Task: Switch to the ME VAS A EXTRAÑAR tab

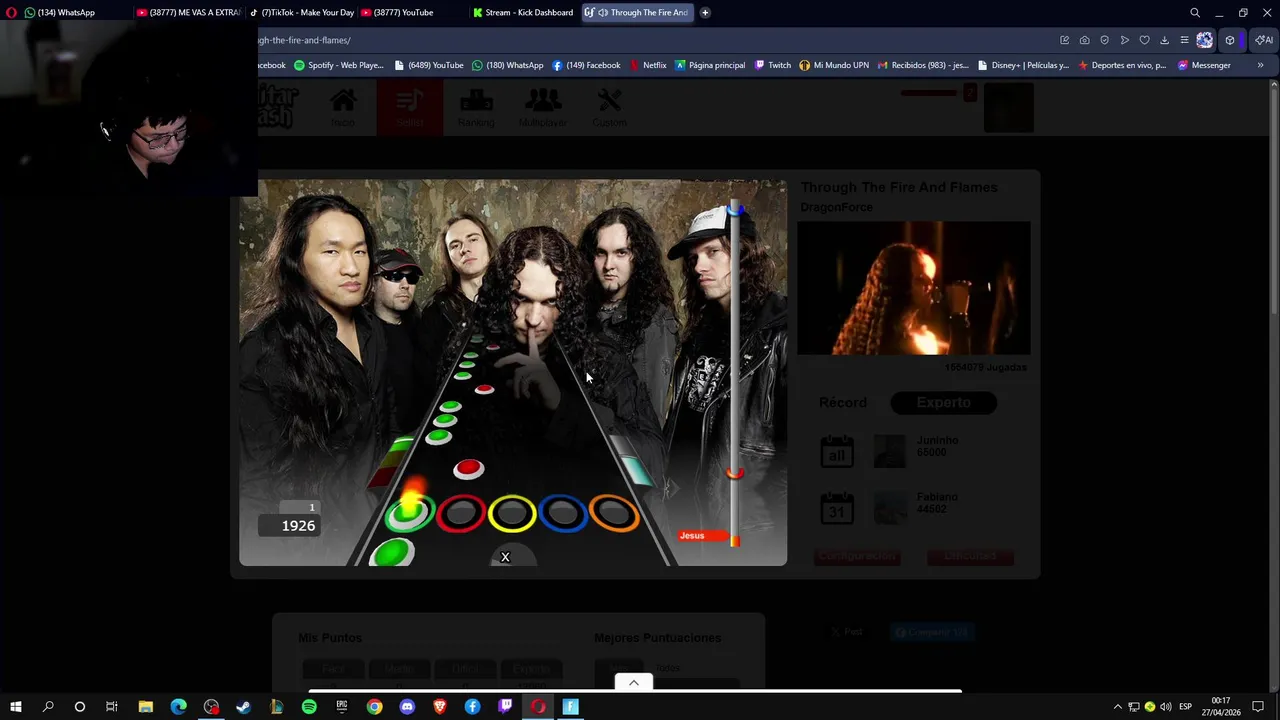Action: click(189, 12)
